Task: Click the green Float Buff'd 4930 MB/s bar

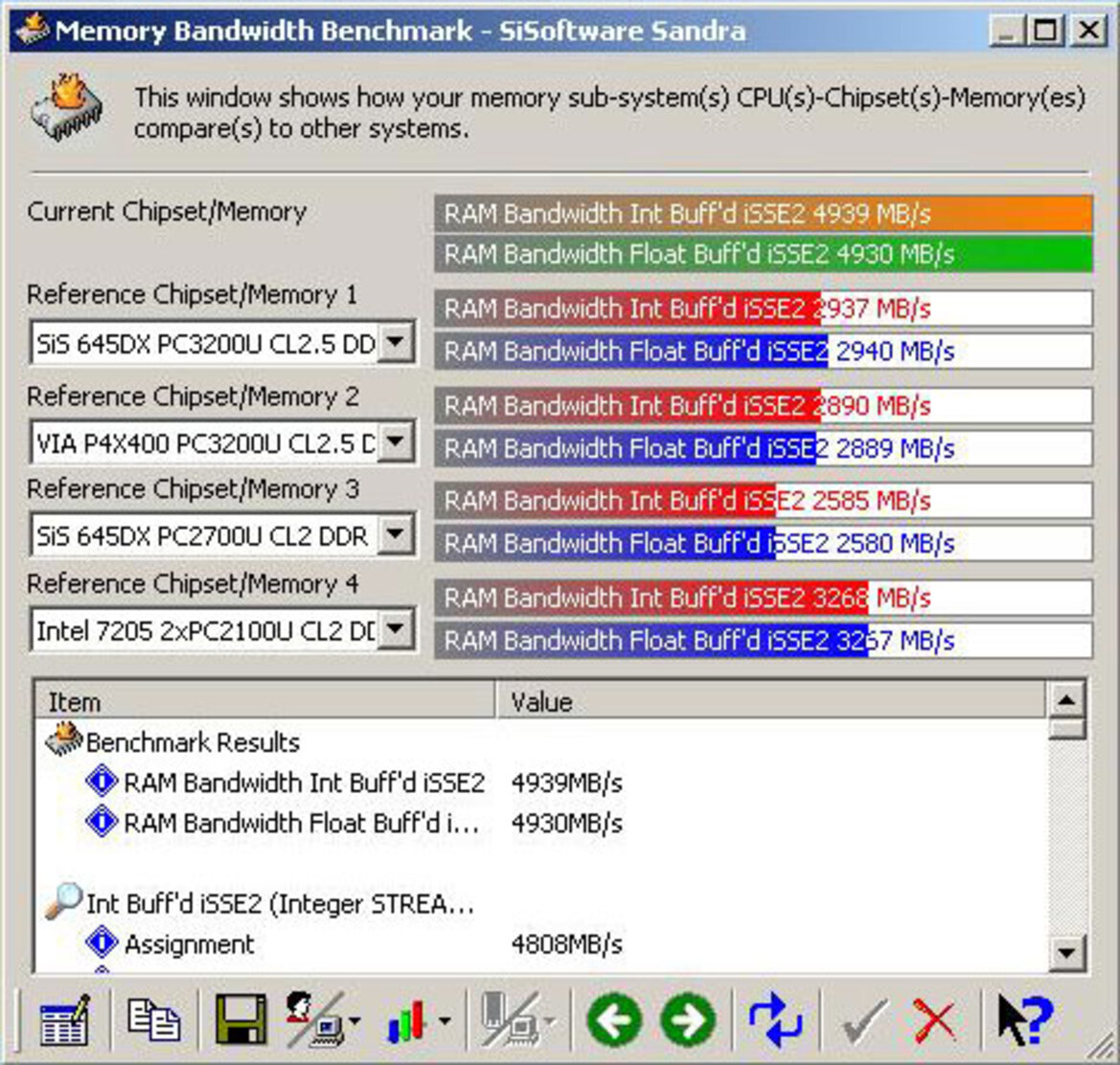Action: [764, 254]
